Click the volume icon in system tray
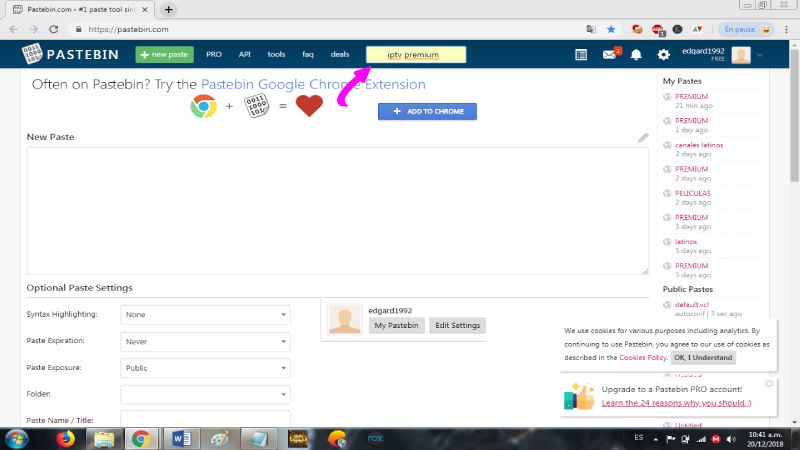The image size is (800, 450). coord(731,439)
